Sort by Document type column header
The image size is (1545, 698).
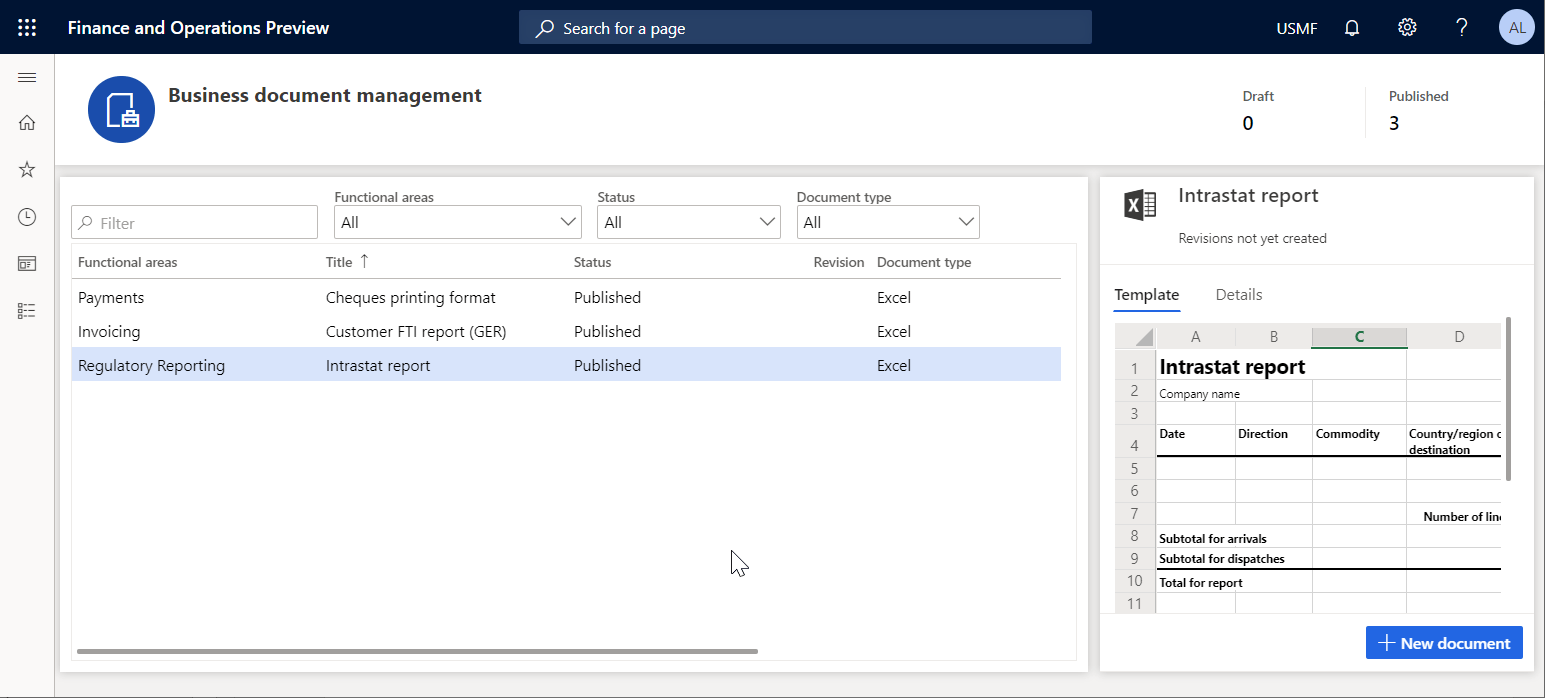coord(924,262)
